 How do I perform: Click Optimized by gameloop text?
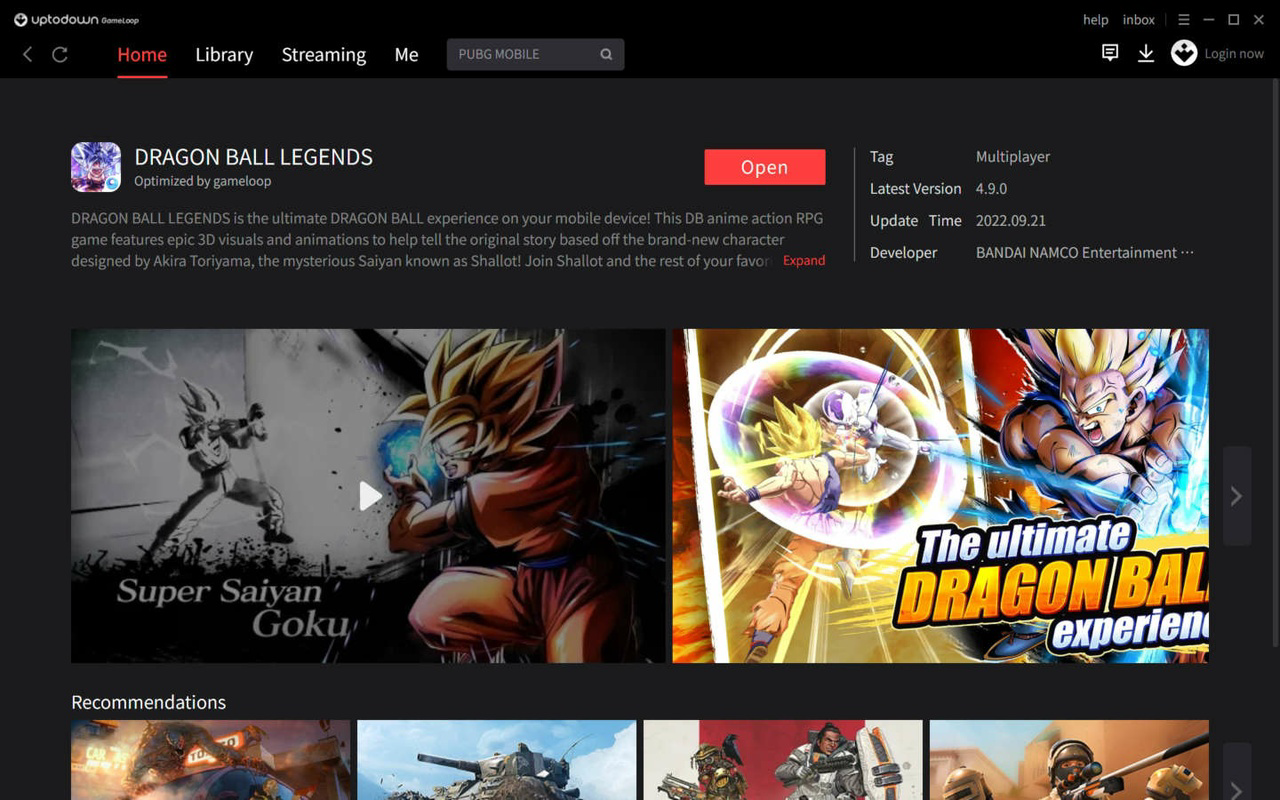click(x=203, y=181)
